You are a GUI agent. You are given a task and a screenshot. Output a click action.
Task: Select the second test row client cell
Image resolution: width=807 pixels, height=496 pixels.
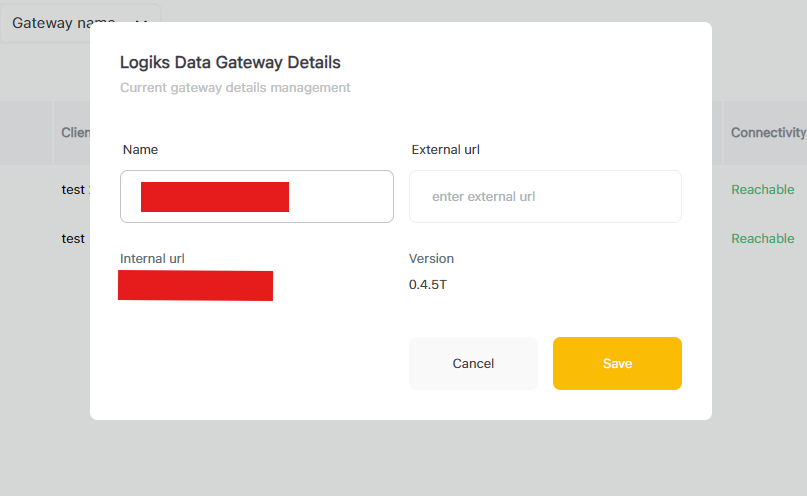point(73,238)
